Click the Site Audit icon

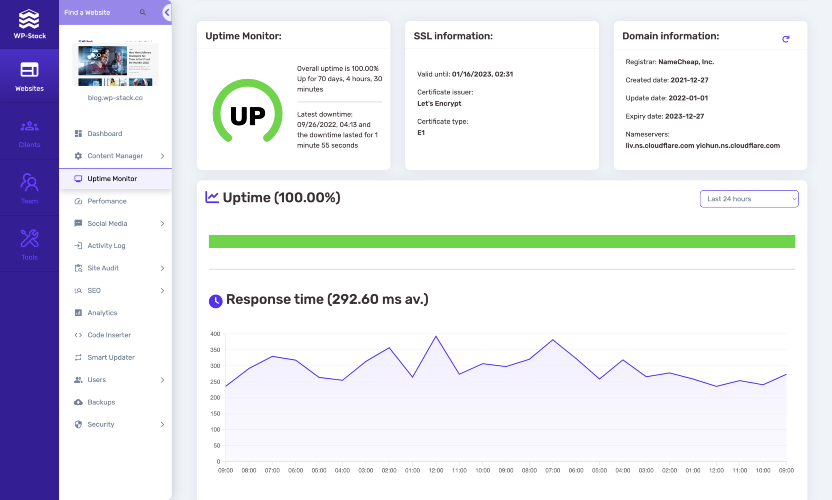(79, 268)
